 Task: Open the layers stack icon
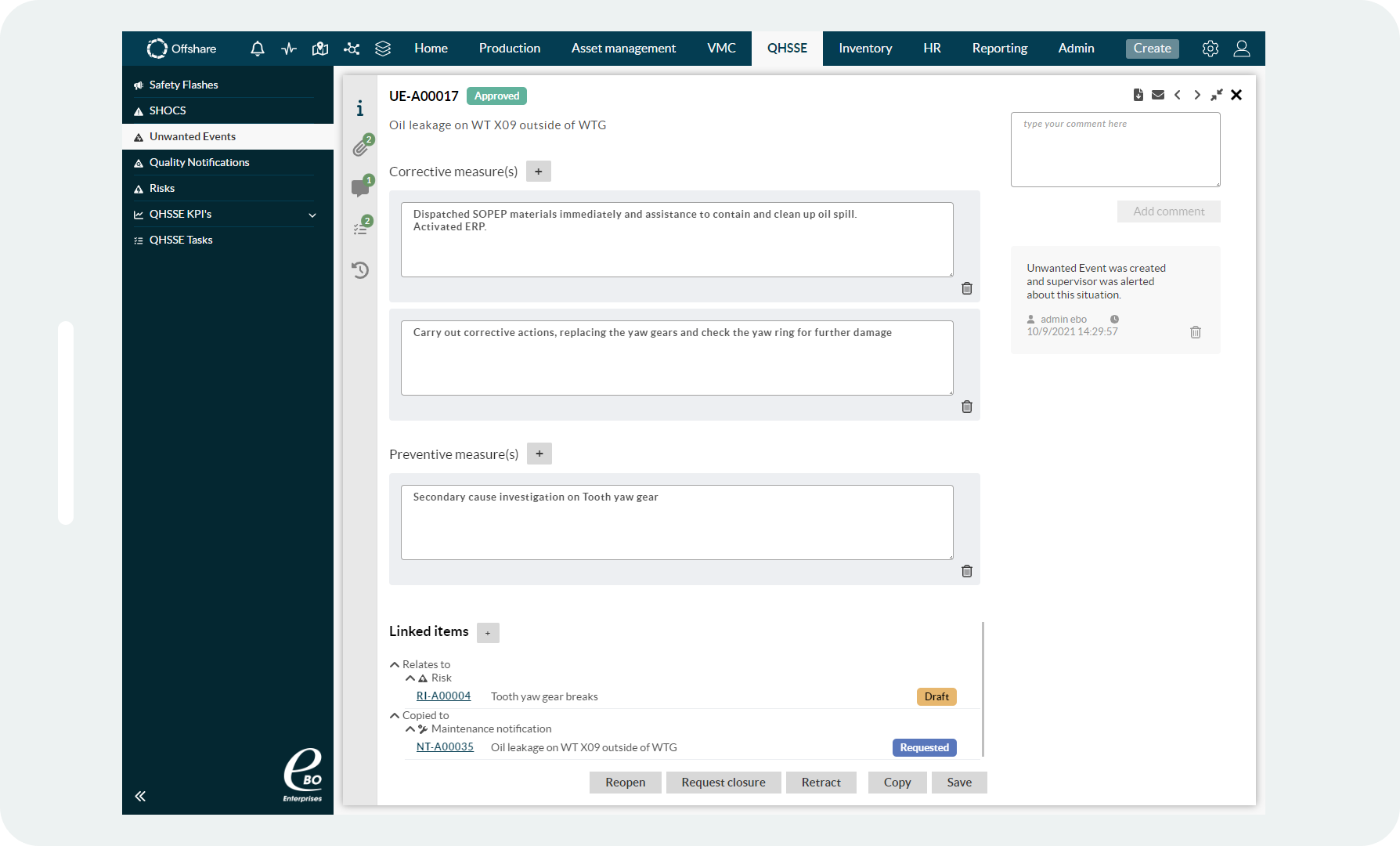pos(383,49)
